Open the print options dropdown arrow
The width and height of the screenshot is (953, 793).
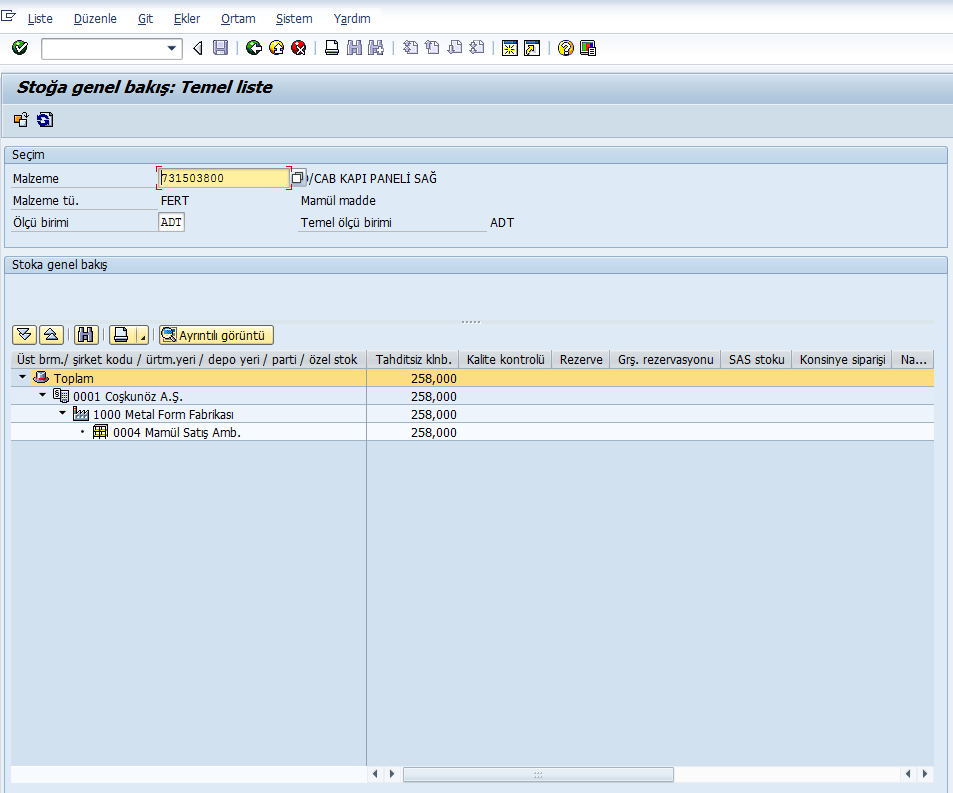[142, 335]
